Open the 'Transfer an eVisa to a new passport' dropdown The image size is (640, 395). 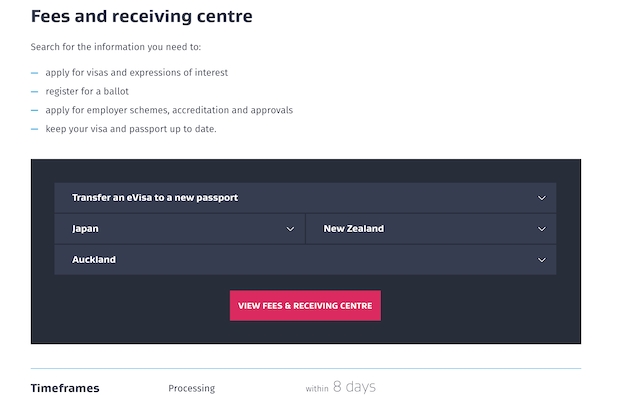coord(305,198)
